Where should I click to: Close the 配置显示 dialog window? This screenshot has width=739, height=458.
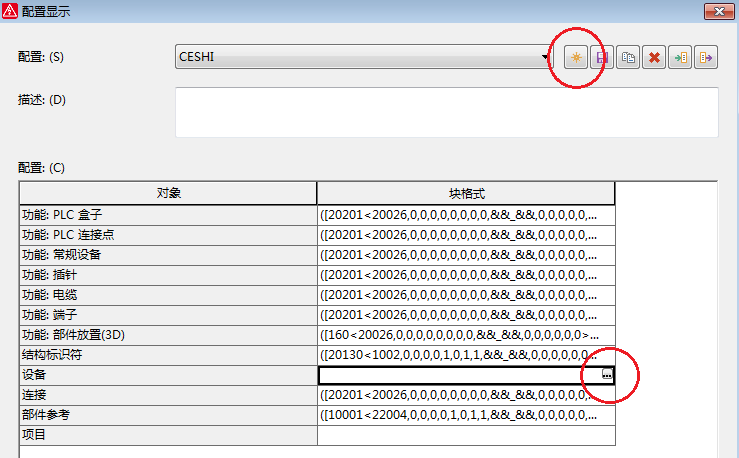(719, 11)
